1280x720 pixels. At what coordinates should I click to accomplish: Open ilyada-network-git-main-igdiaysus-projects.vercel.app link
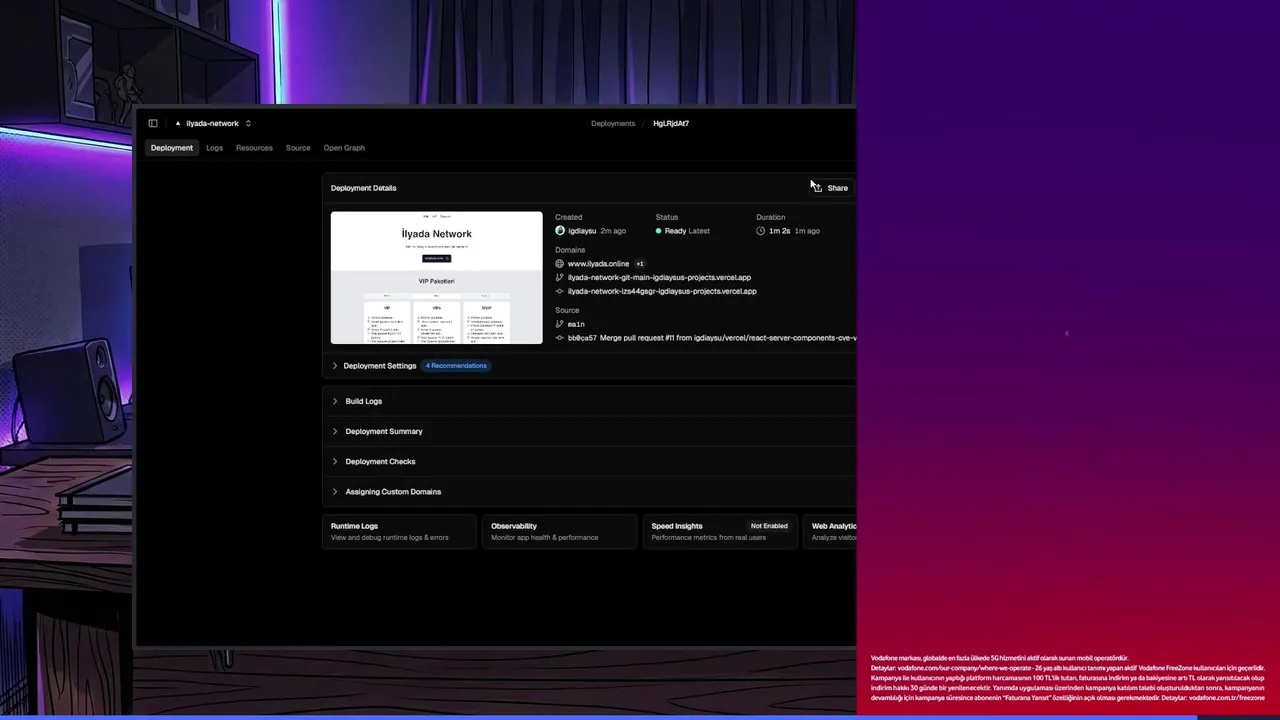pyautogui.click(x=659, y=277)
